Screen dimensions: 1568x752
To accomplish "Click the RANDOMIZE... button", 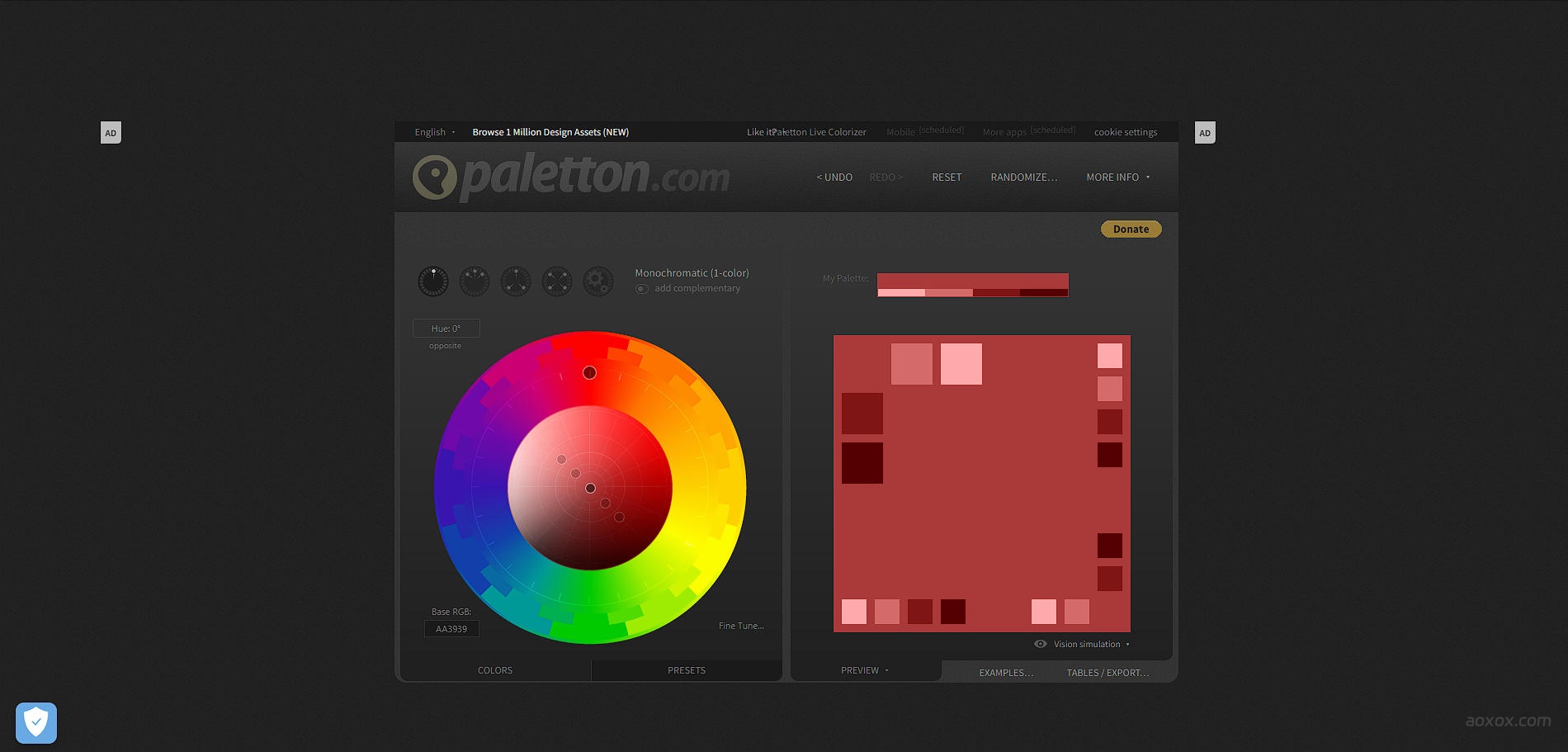I will [1023, 177].
